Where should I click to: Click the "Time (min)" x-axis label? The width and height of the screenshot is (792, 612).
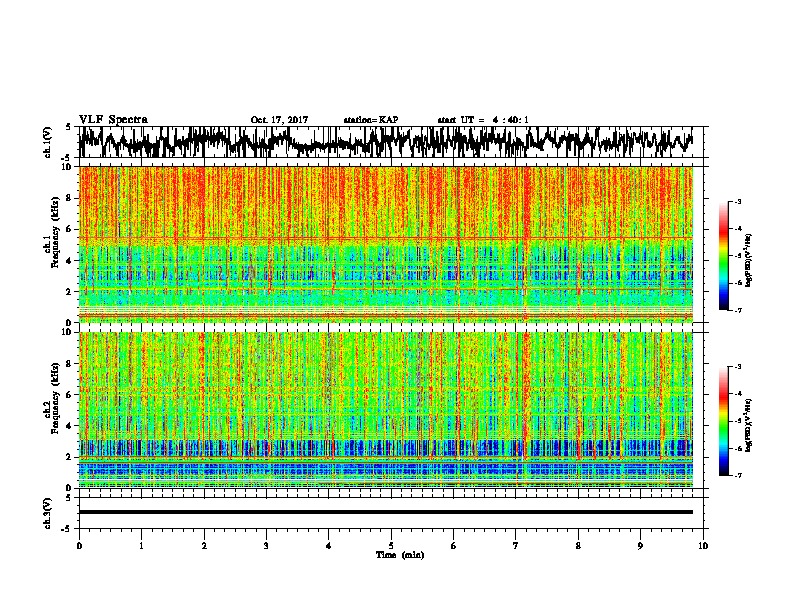[400, 555]
